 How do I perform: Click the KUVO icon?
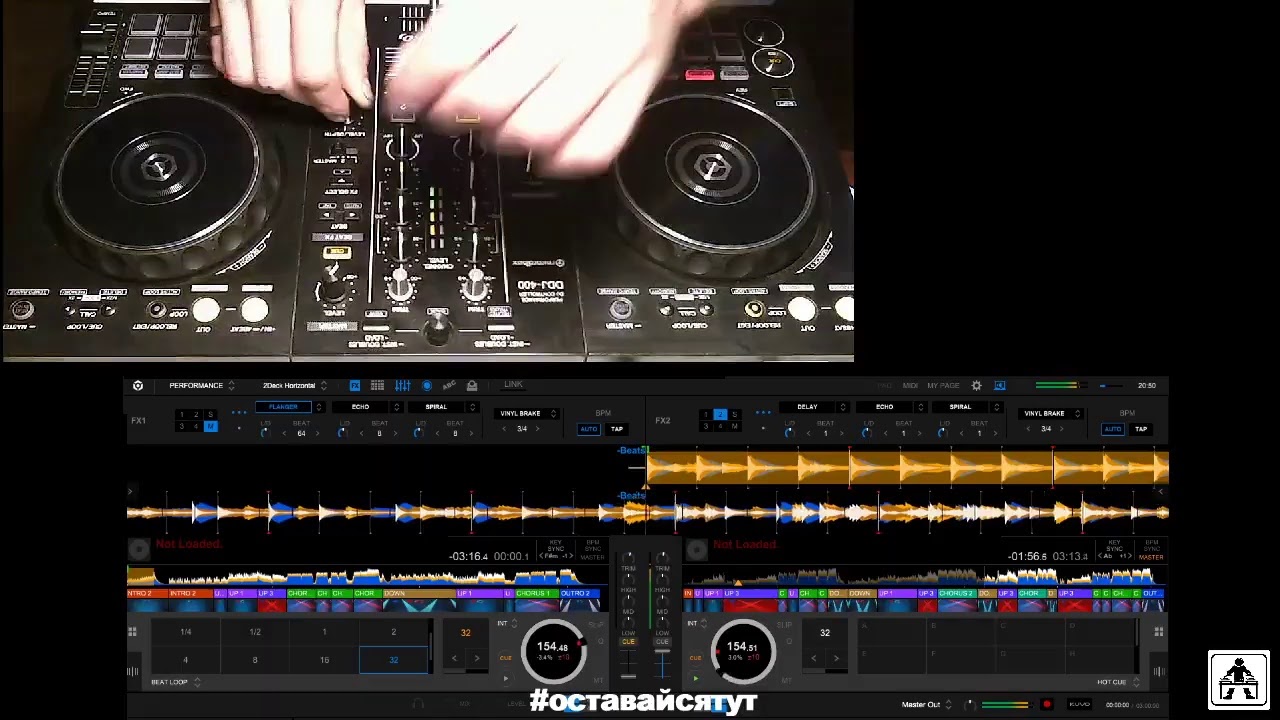1079,704
